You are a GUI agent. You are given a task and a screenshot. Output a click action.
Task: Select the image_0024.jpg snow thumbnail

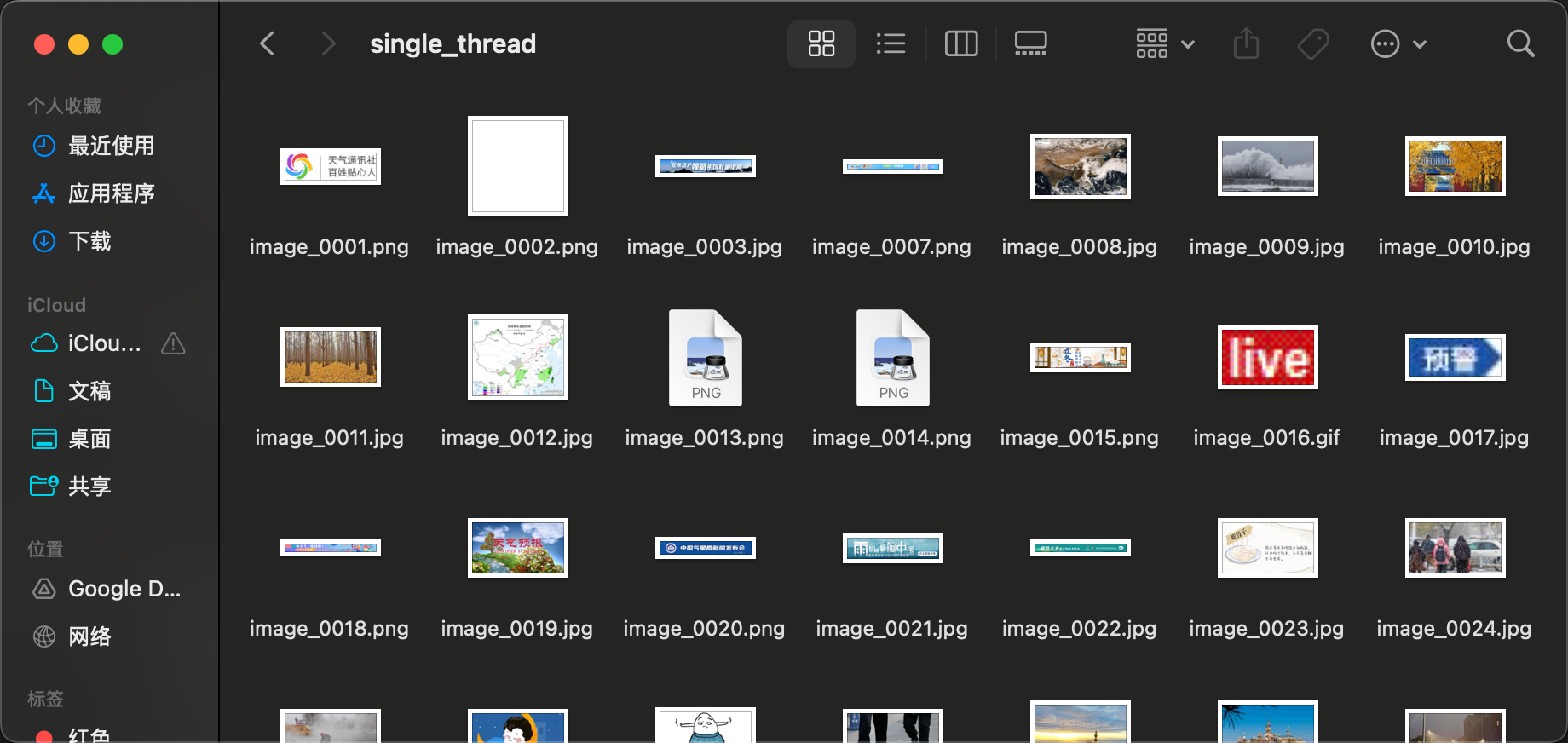click(x=1456, y=548)
